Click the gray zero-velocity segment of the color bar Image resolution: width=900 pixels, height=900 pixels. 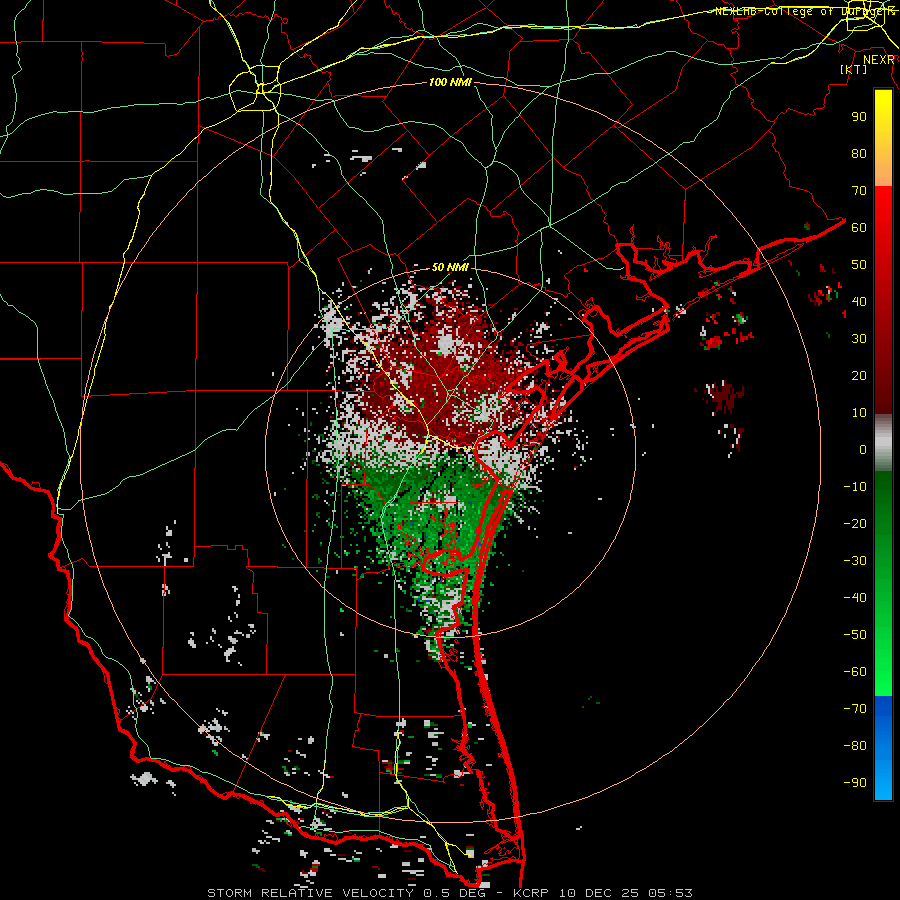(883, 443)
